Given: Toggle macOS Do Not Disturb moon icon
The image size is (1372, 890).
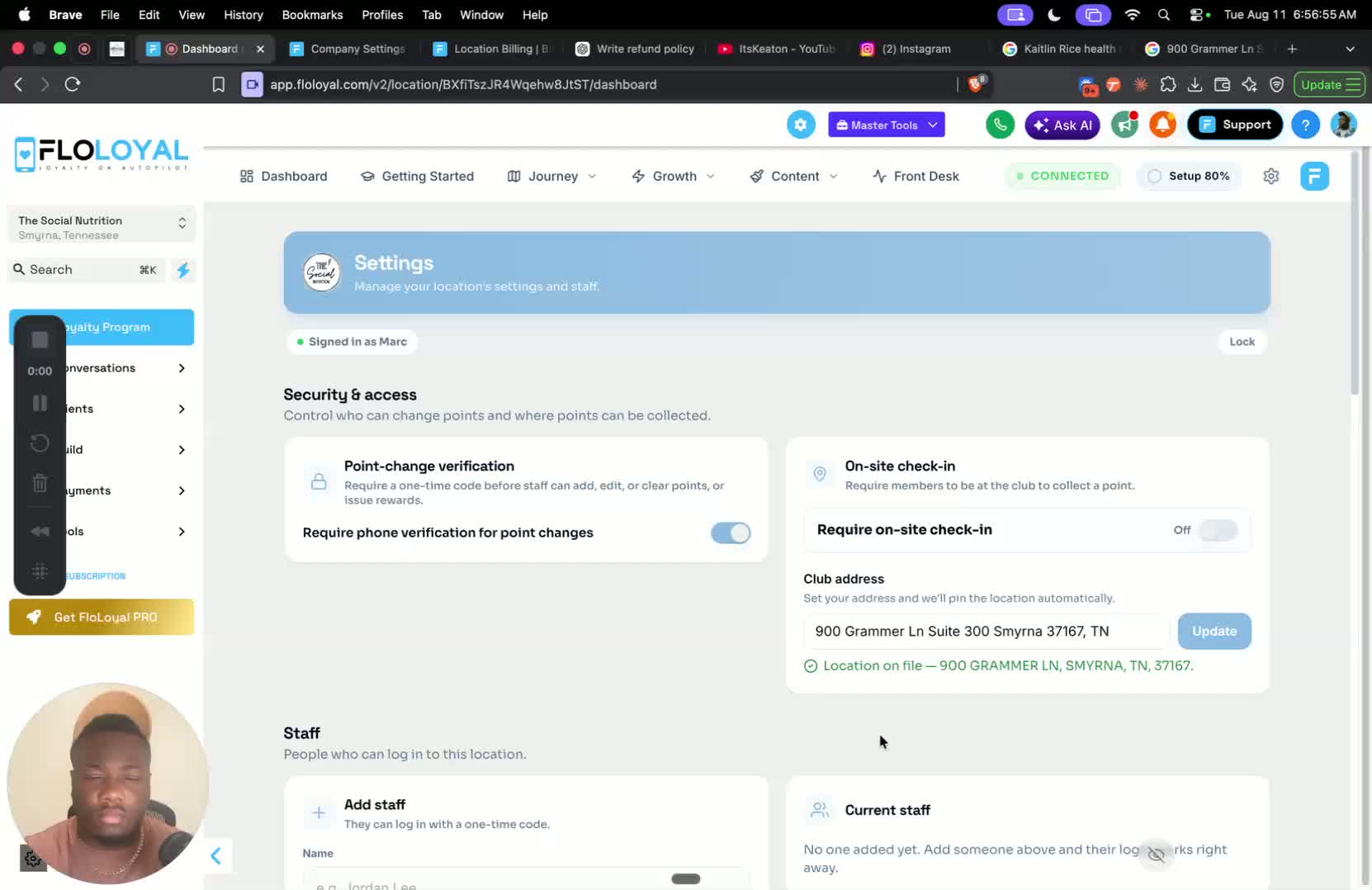Looking at the screenshot, I should [1054, 15].
